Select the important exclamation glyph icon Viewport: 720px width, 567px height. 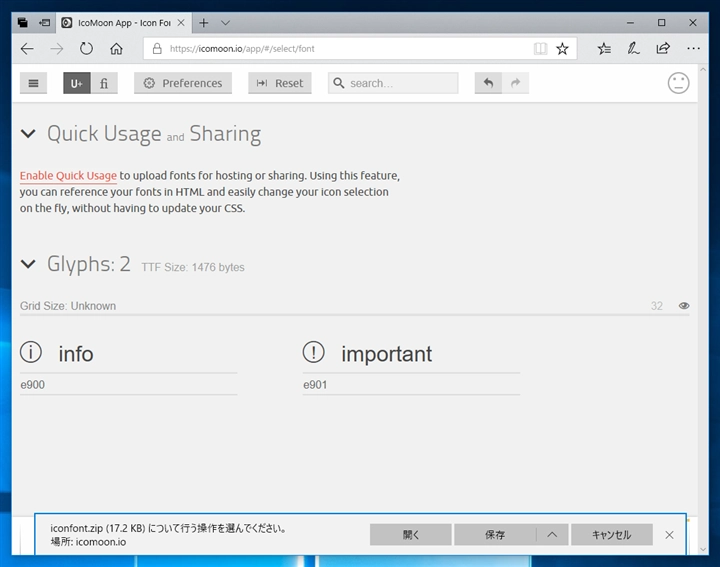314,352
